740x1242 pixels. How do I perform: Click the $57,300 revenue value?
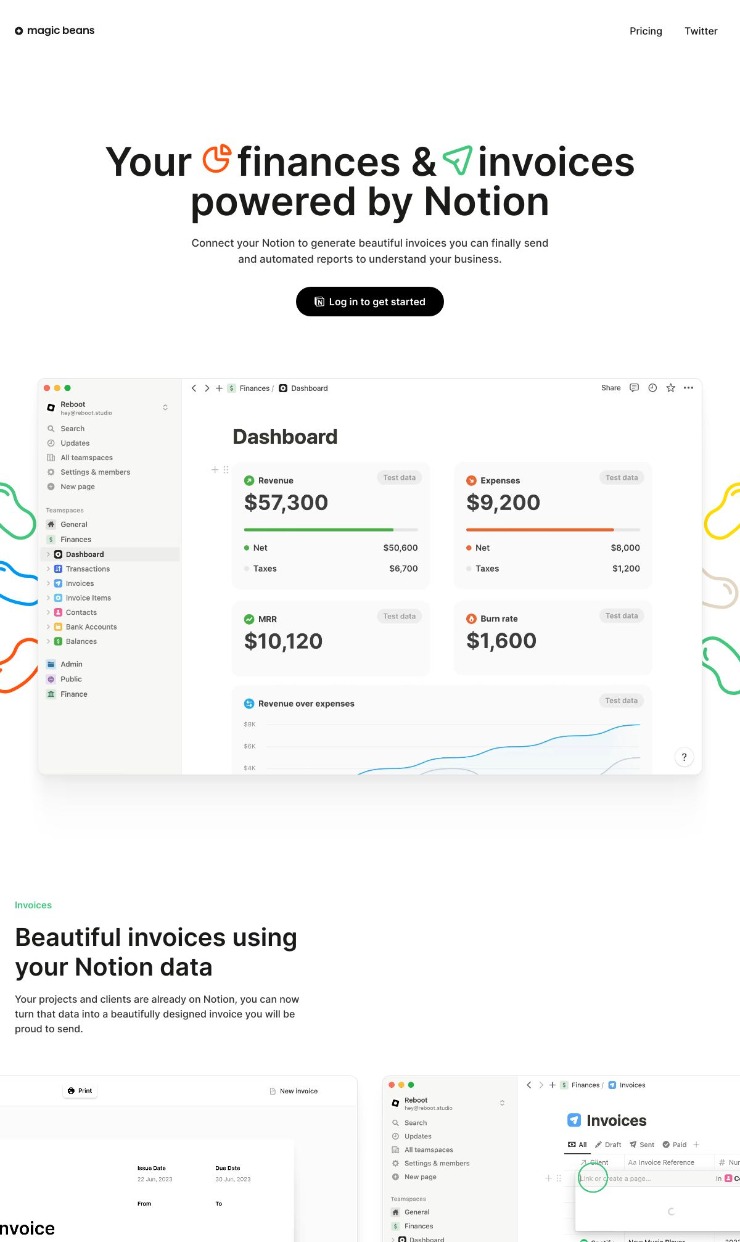(x=286, y=502)
